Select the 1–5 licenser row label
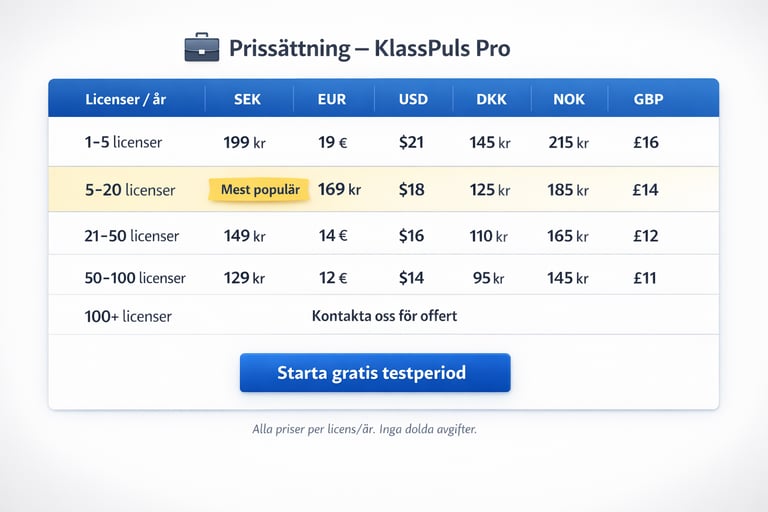 click(123, 142)
